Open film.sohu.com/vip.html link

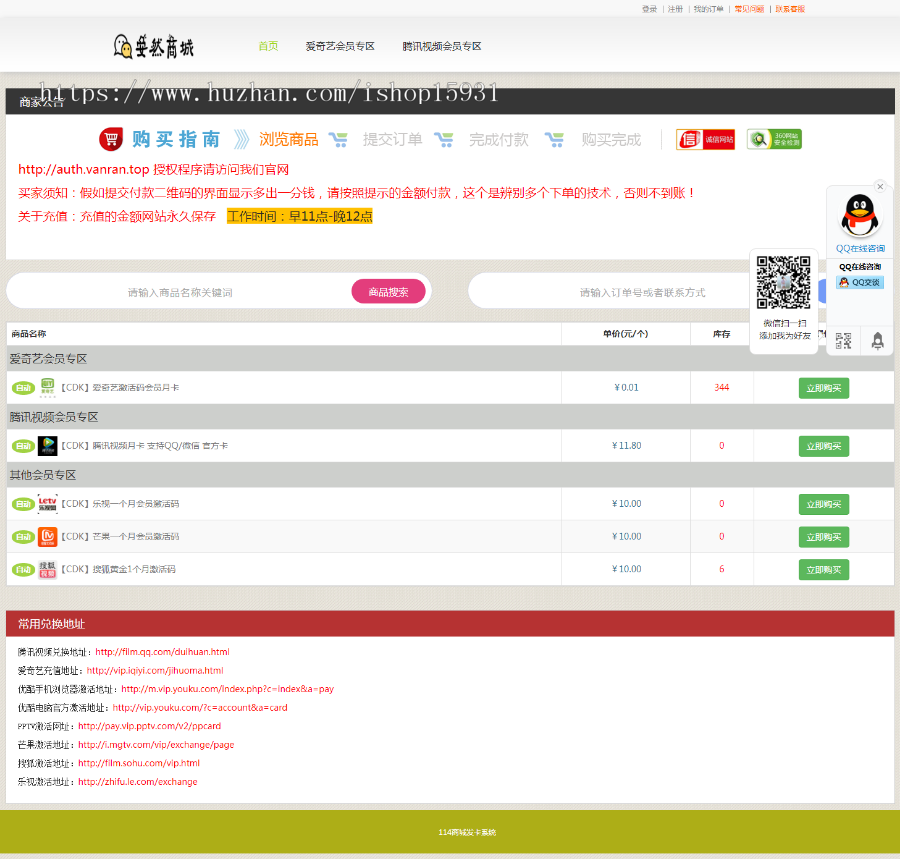(139, 763)
